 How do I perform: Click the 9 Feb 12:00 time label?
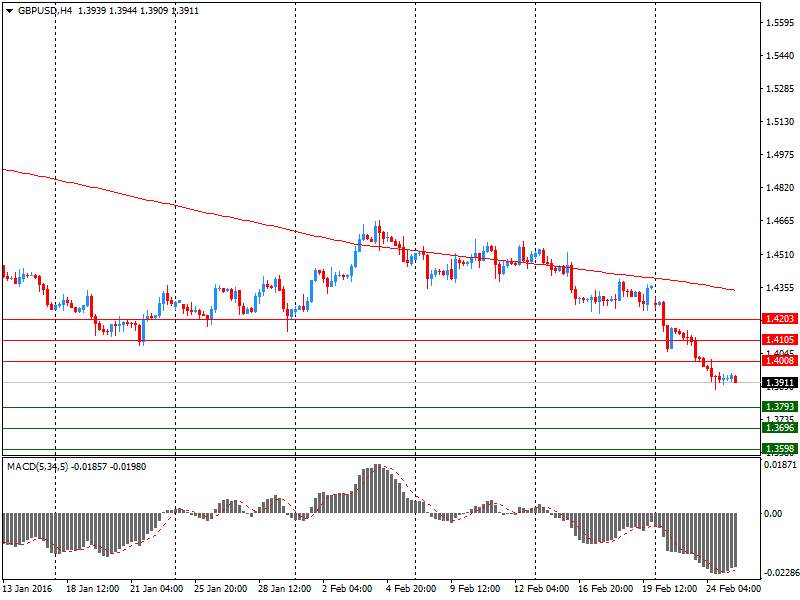click(x=475, y=589)
